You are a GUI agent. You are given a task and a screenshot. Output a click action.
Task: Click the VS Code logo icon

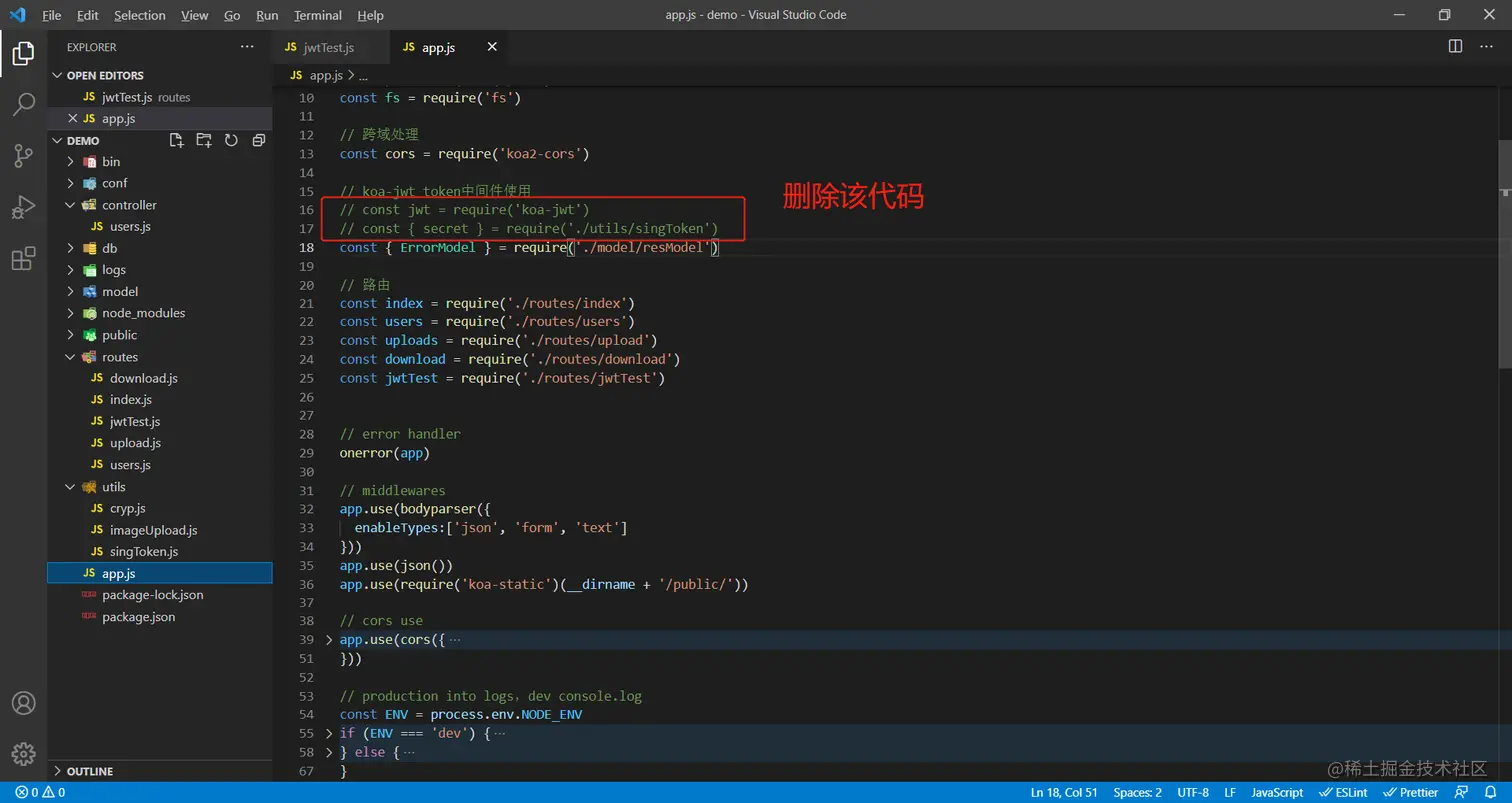click(x=17, y=15)
